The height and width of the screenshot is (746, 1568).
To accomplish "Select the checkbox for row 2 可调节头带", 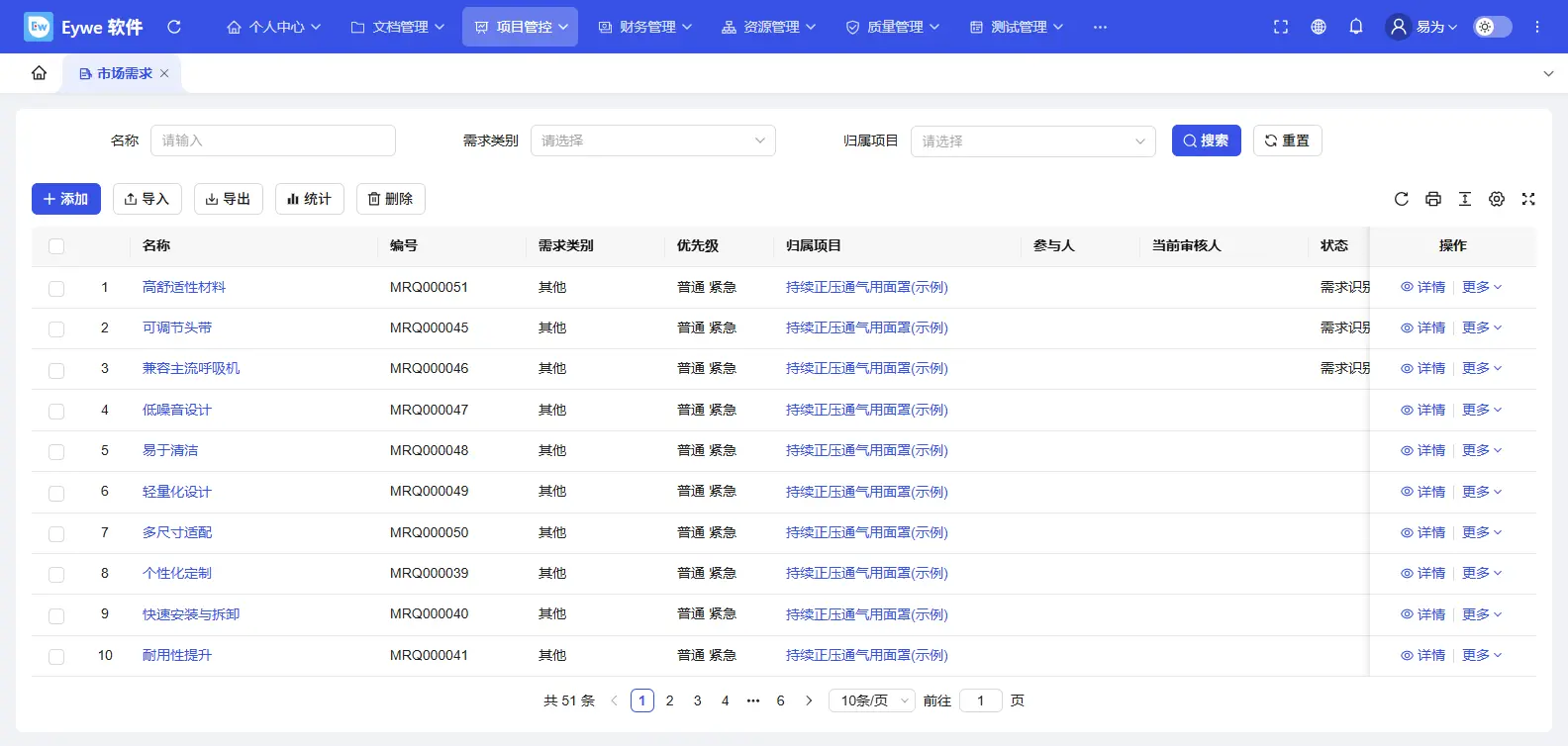I will point(56,328).
